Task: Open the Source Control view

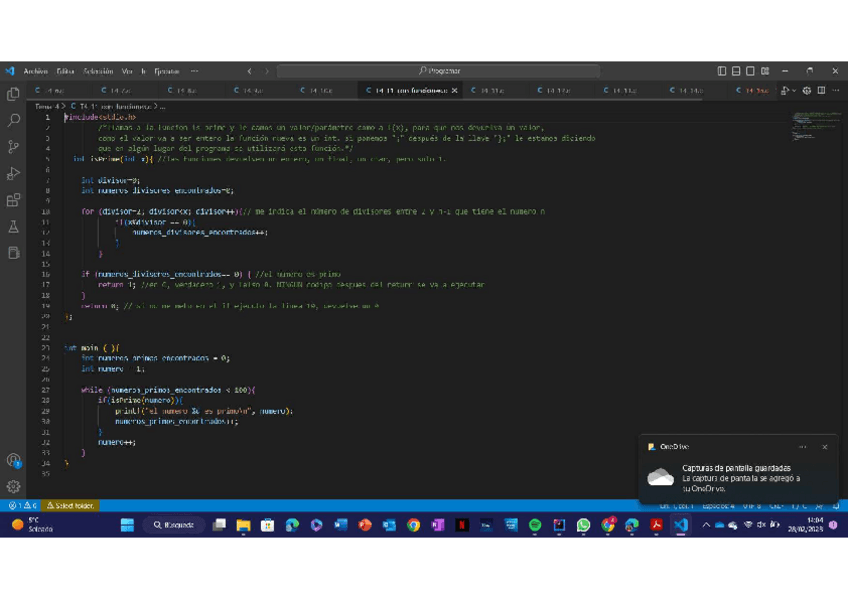Action: click(13, 147)
